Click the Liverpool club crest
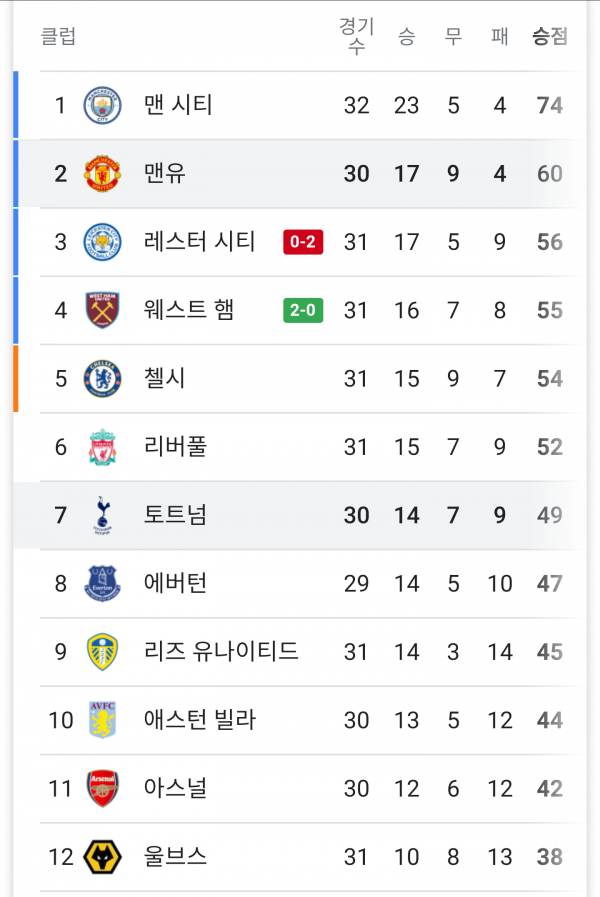 (102, 447)
